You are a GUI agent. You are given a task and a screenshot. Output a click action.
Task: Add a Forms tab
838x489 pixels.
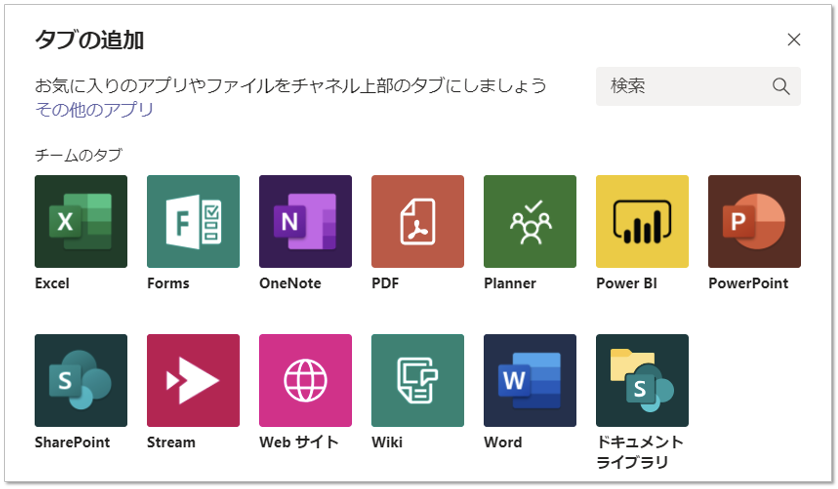click(193, 221)
